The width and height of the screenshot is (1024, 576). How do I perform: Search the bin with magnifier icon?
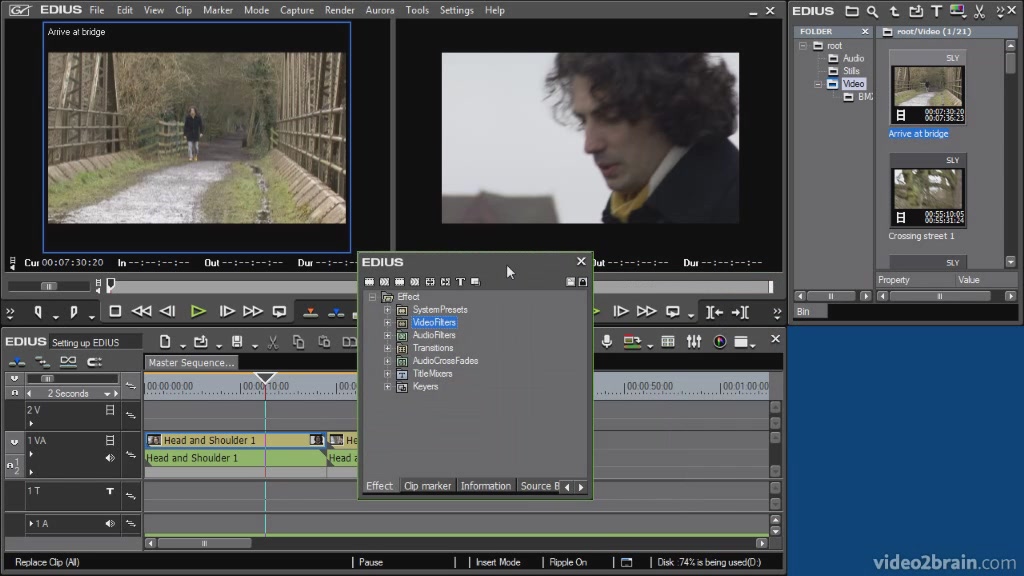click(x=872, y=11)
